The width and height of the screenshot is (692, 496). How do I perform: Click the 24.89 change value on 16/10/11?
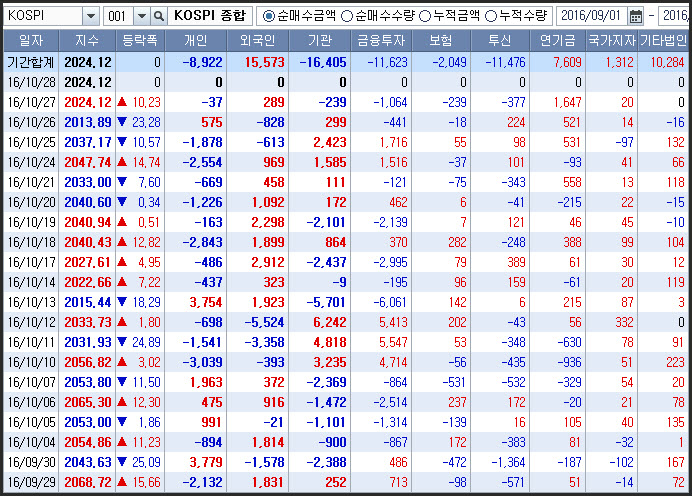click(147, 342)
